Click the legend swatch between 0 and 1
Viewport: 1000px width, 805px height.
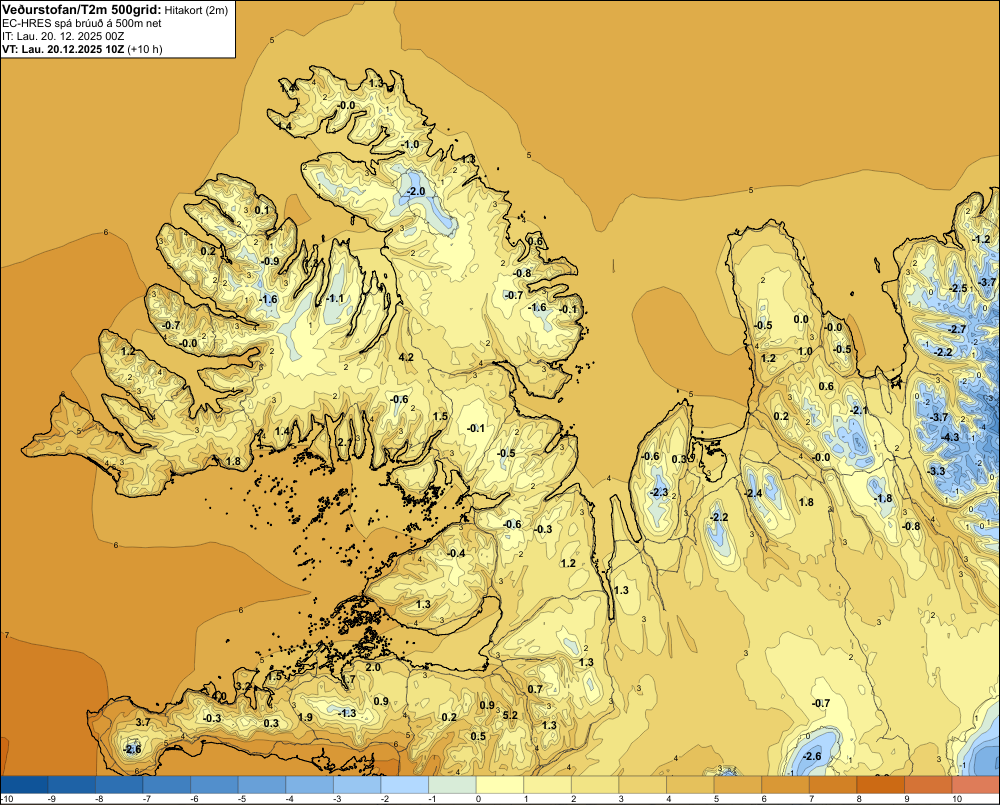tap(500, 785)
